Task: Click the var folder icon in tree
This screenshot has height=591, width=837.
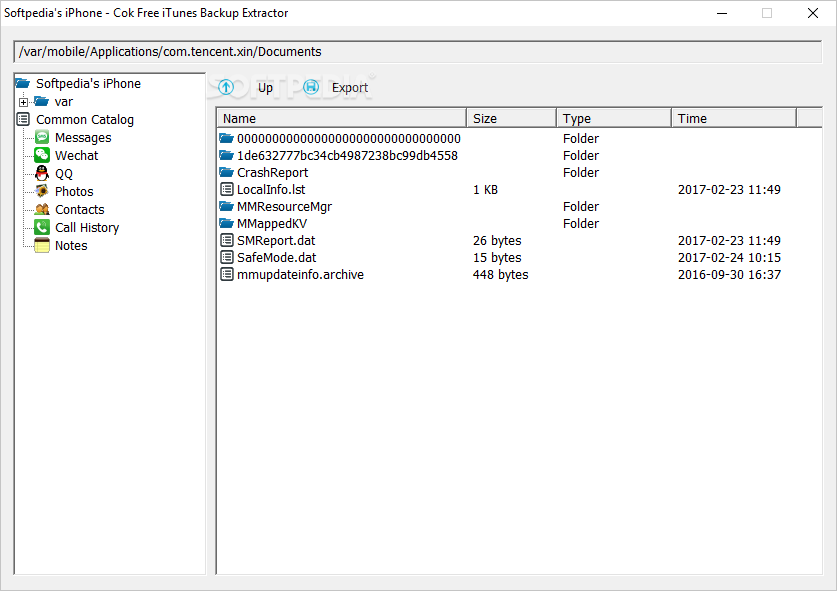Action: tap(42, 101)
